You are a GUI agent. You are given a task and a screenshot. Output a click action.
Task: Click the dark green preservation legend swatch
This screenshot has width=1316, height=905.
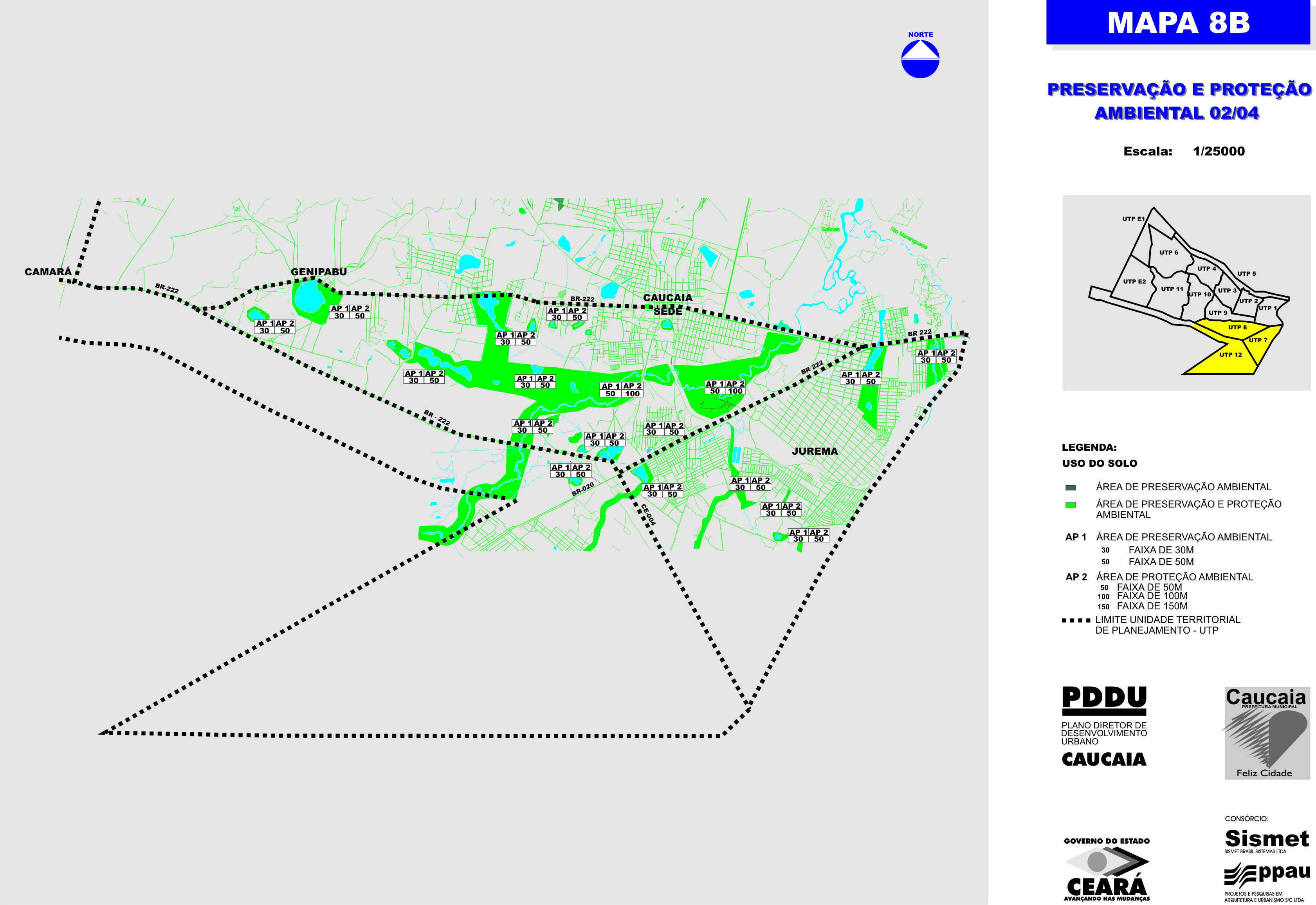pos(1070,488)
